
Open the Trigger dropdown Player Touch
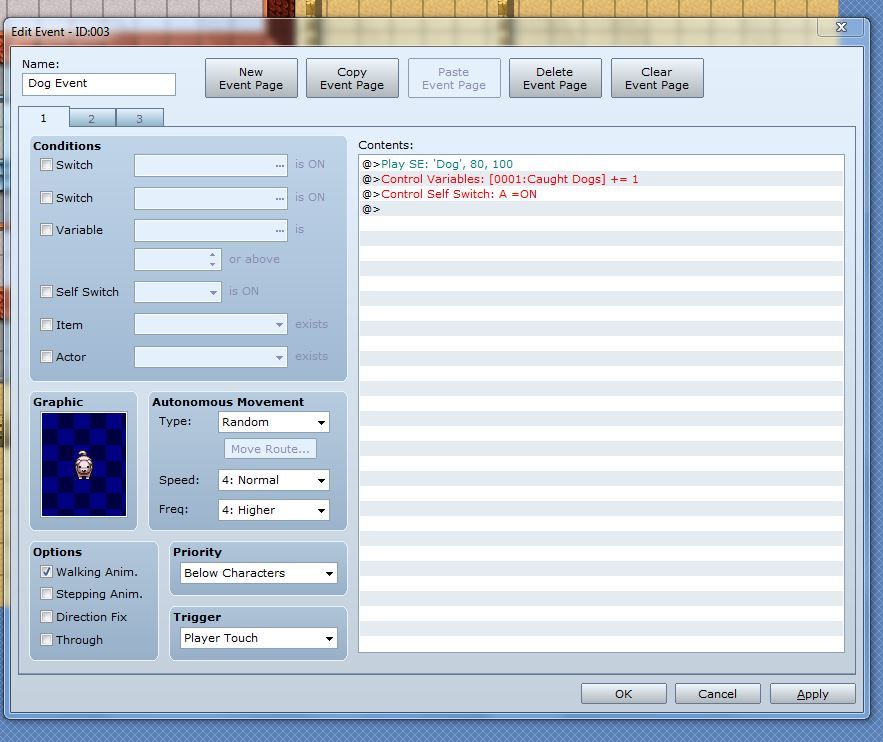[258, 638]
